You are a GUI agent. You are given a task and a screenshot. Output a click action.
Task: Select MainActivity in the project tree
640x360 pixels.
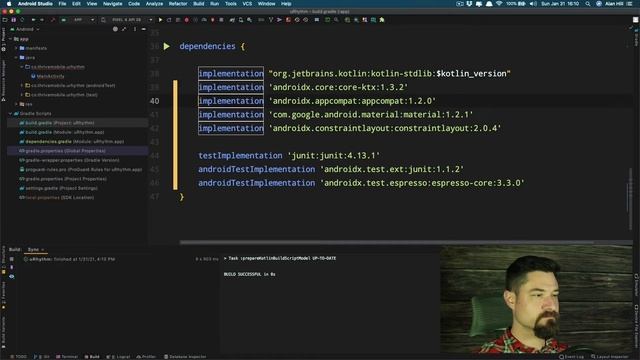pyautogui.click(x=48, y=76)
